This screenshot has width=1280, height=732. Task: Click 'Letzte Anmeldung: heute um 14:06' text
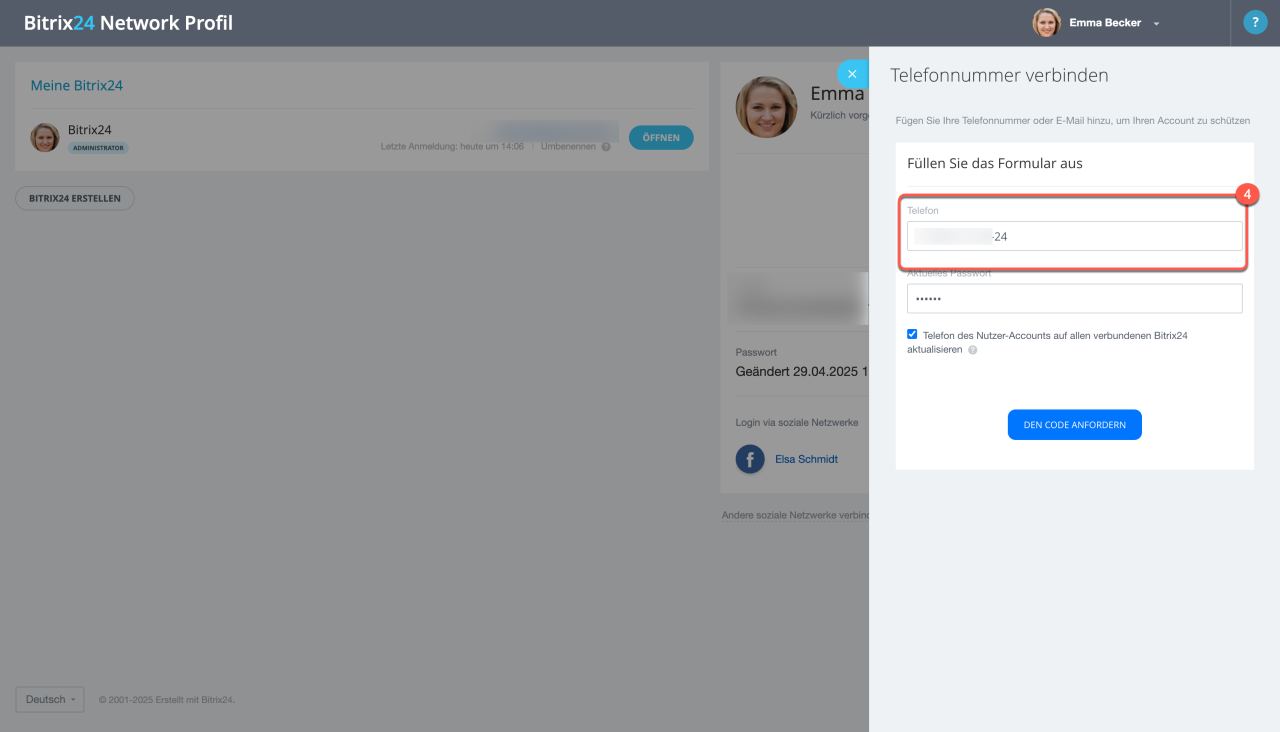pos(452,146)
